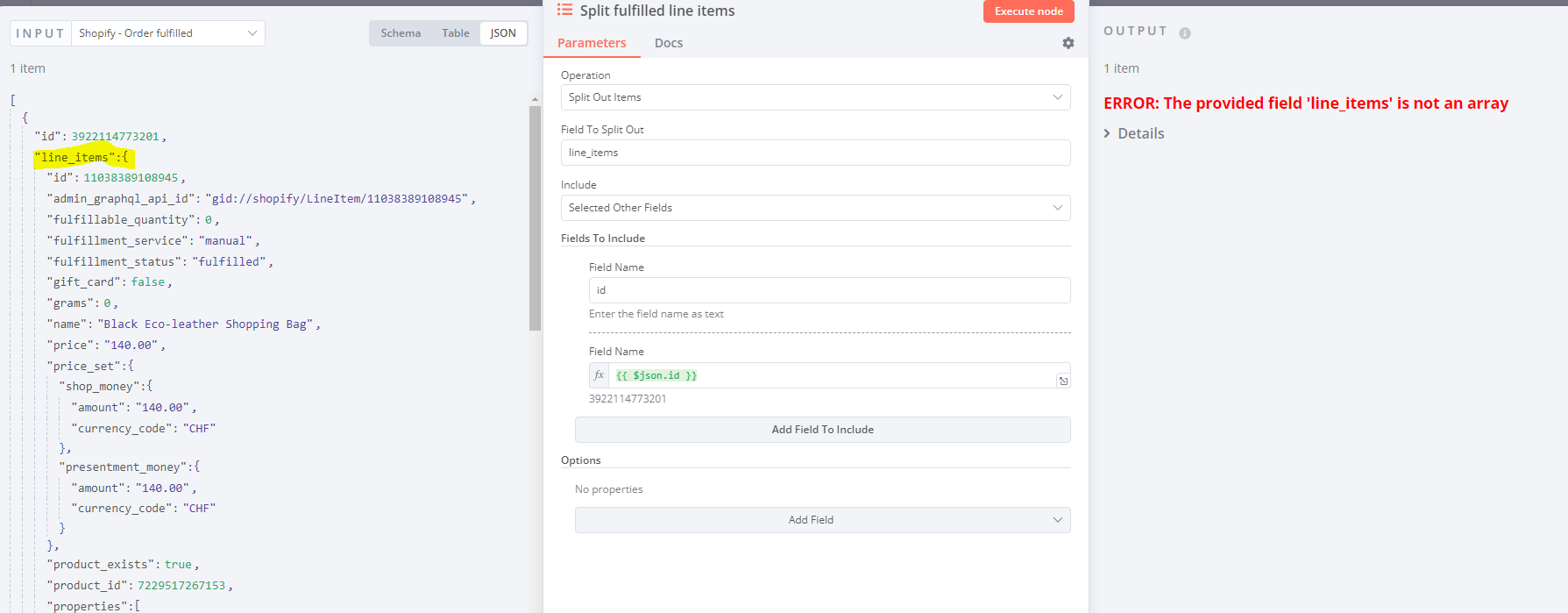
Task: Open the expression editor expand icon
Action: [x=1063, y=381]
